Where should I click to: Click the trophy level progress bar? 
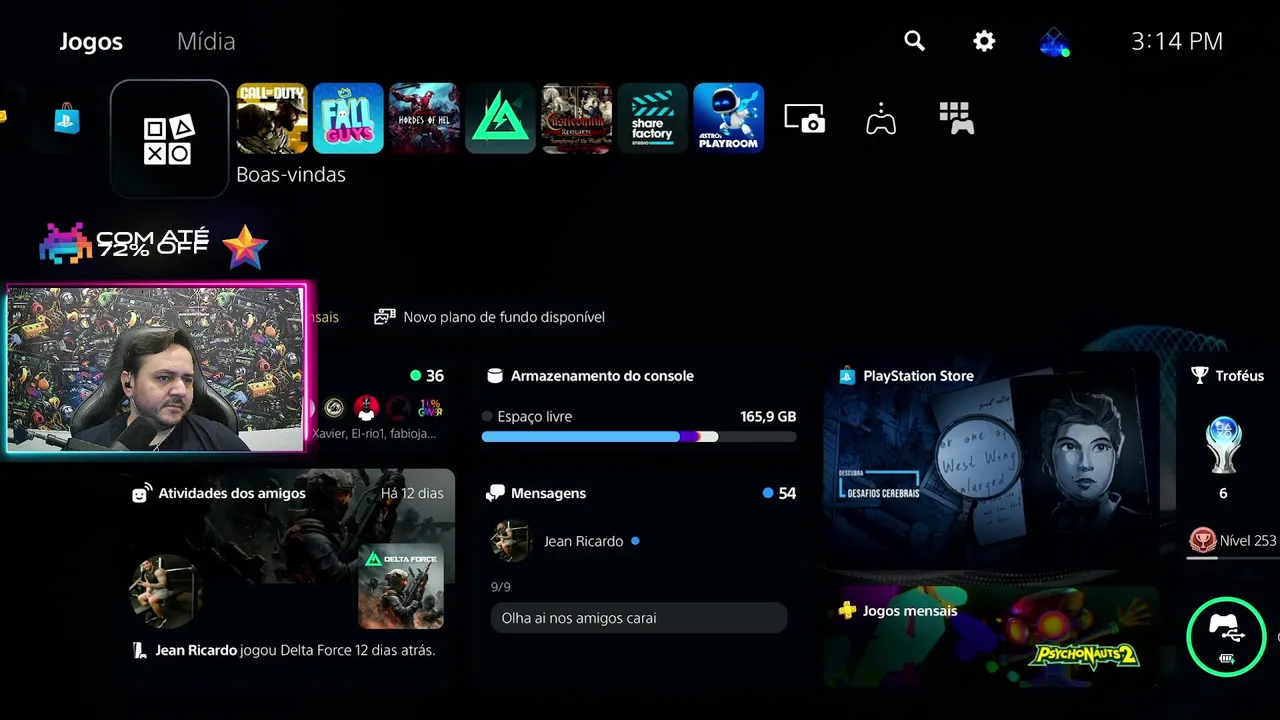1232,558
